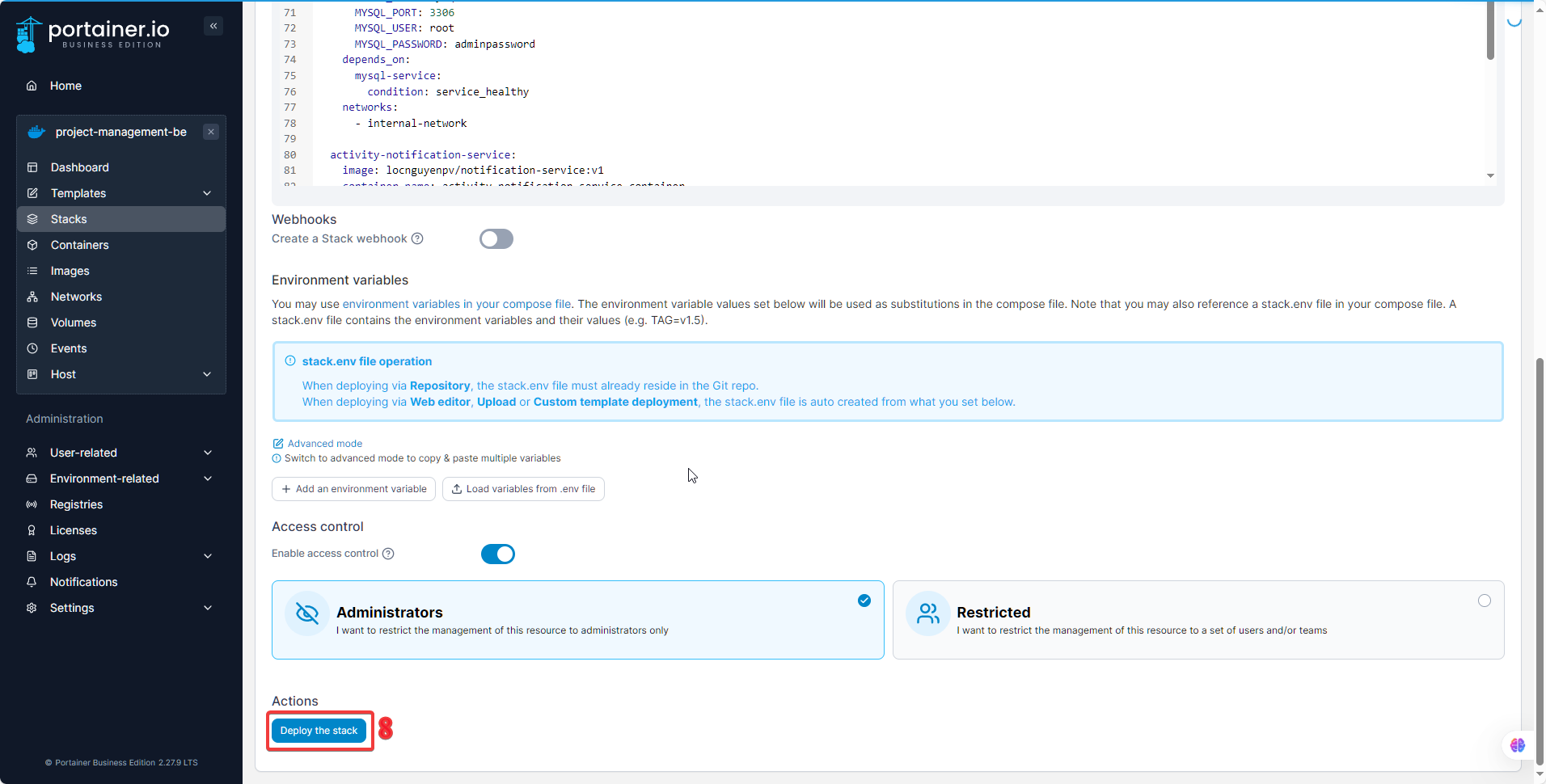Click the Templates edit icon
1546x784 pixels.
click(32, 193)
